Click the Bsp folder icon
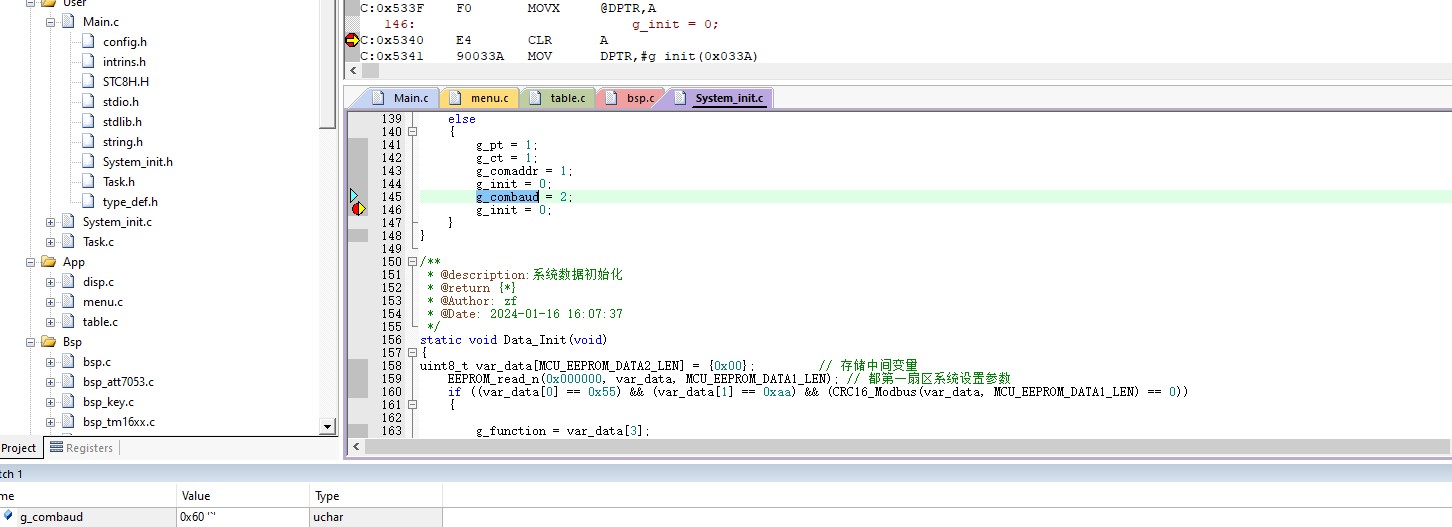 pyautogui.click(x=48, y=342)
